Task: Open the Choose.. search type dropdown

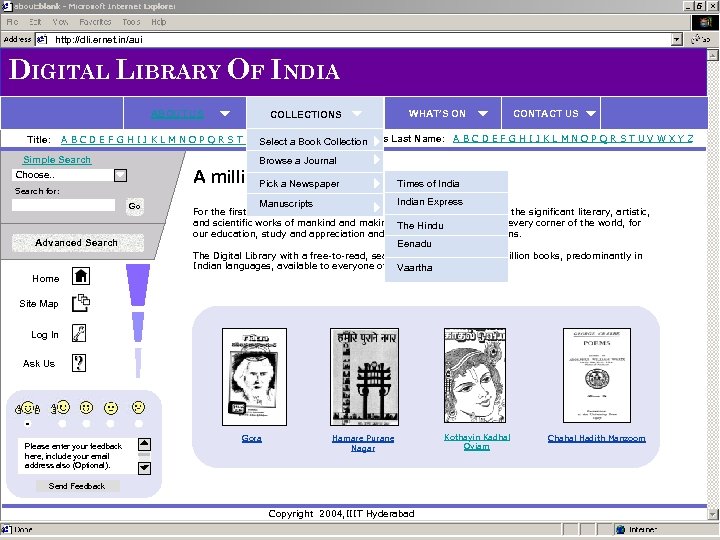Action: coord(120,175)
